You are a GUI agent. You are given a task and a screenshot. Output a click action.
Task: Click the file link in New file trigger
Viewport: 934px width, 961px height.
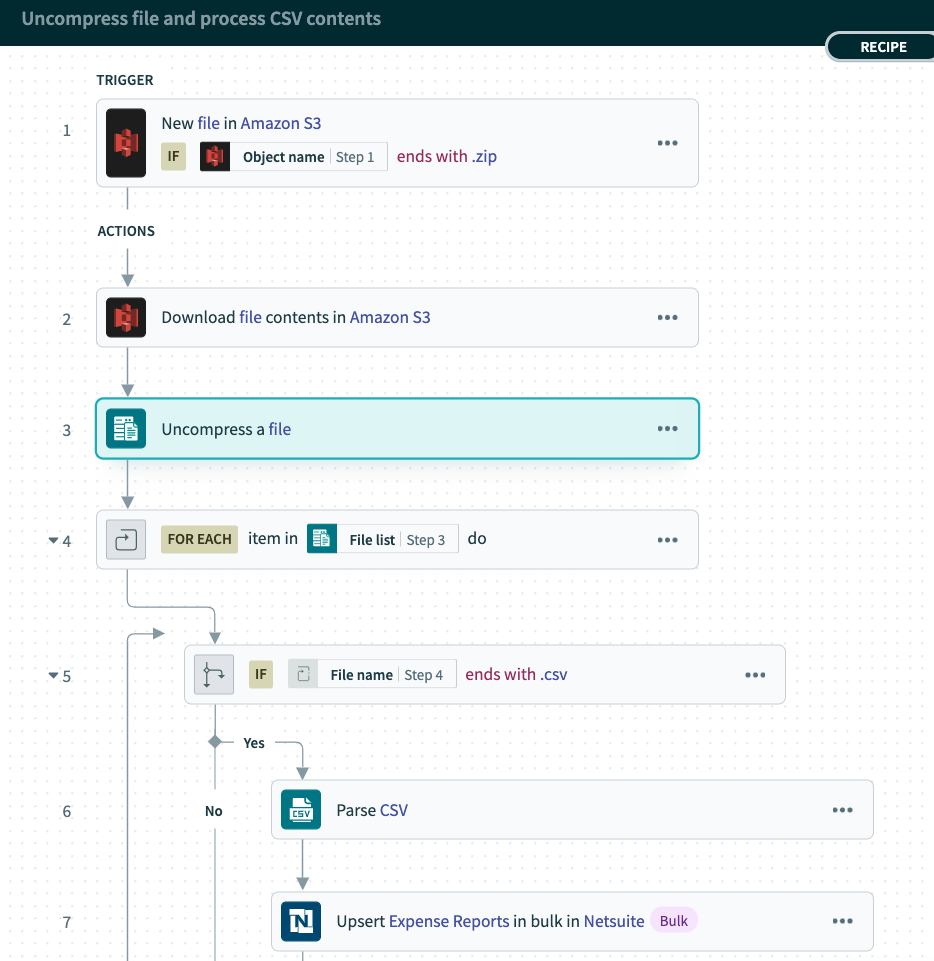tap(208, 123)
